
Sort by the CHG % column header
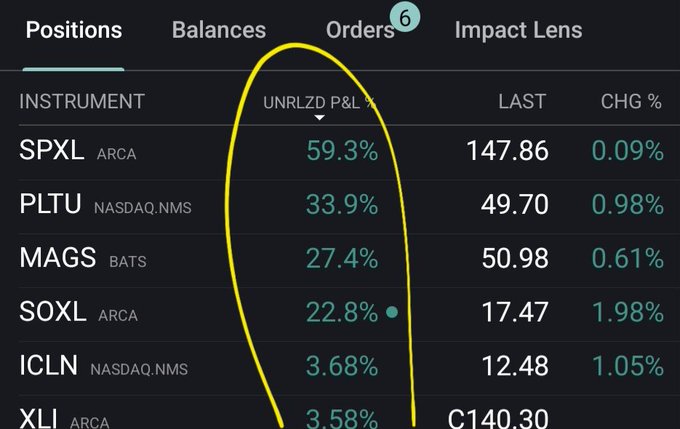coord(631,102)
